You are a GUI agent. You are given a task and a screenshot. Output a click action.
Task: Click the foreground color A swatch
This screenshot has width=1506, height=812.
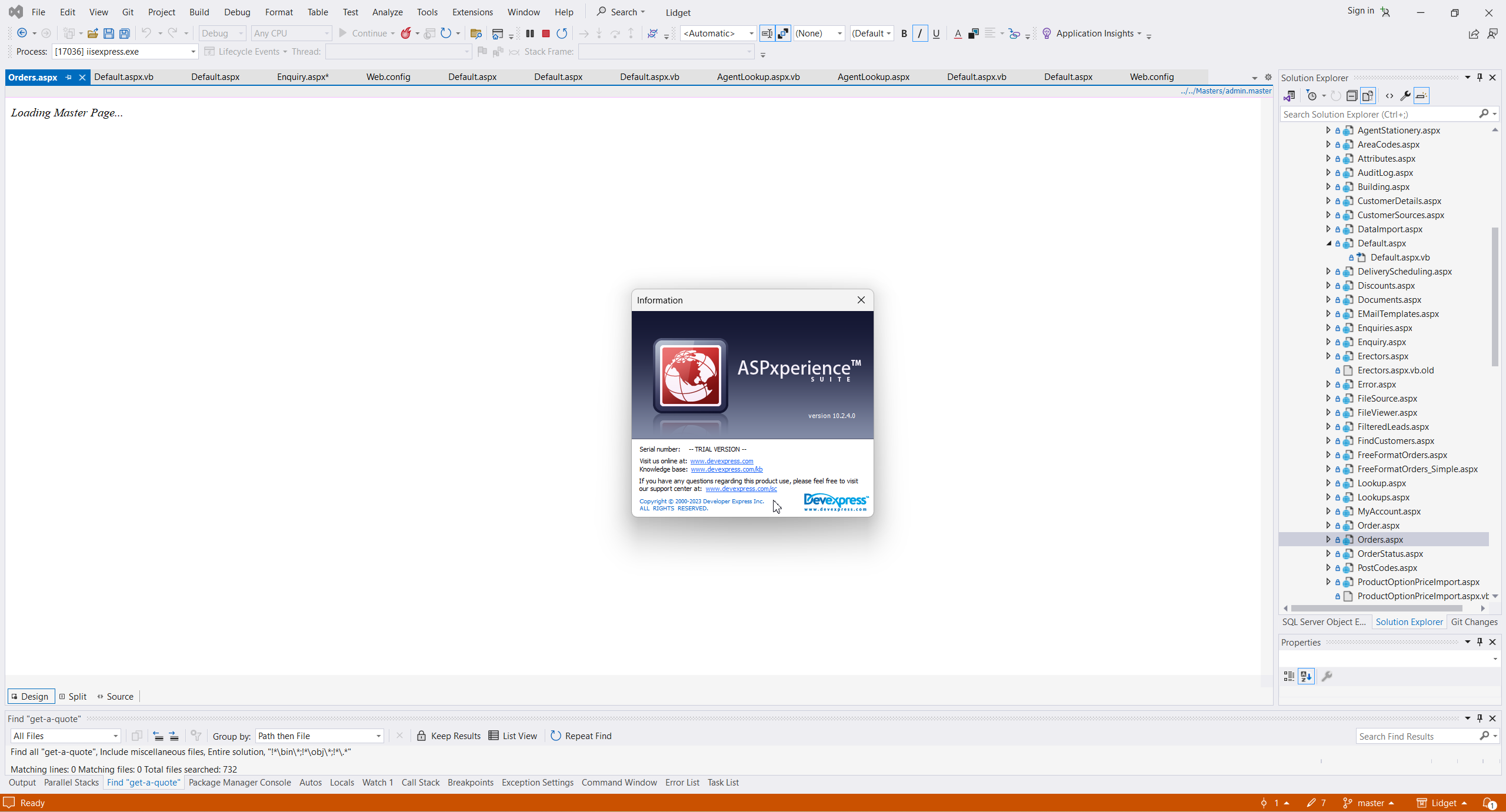(x=958, y=34)
